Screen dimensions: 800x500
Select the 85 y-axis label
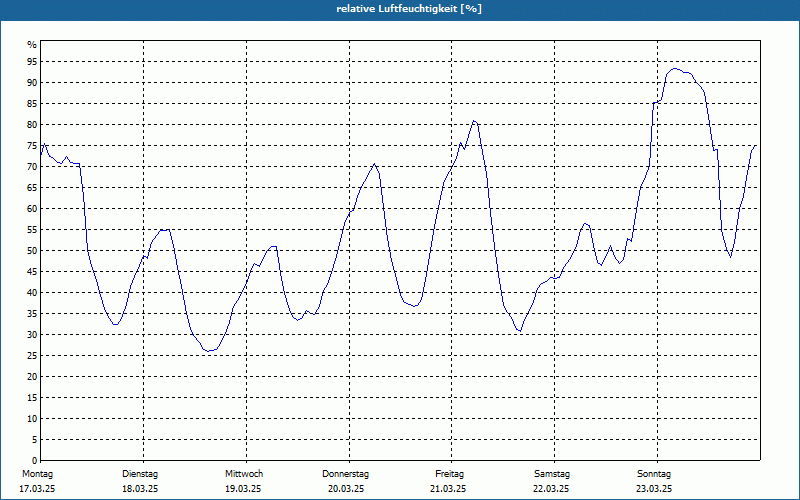[x=32, y=104]
